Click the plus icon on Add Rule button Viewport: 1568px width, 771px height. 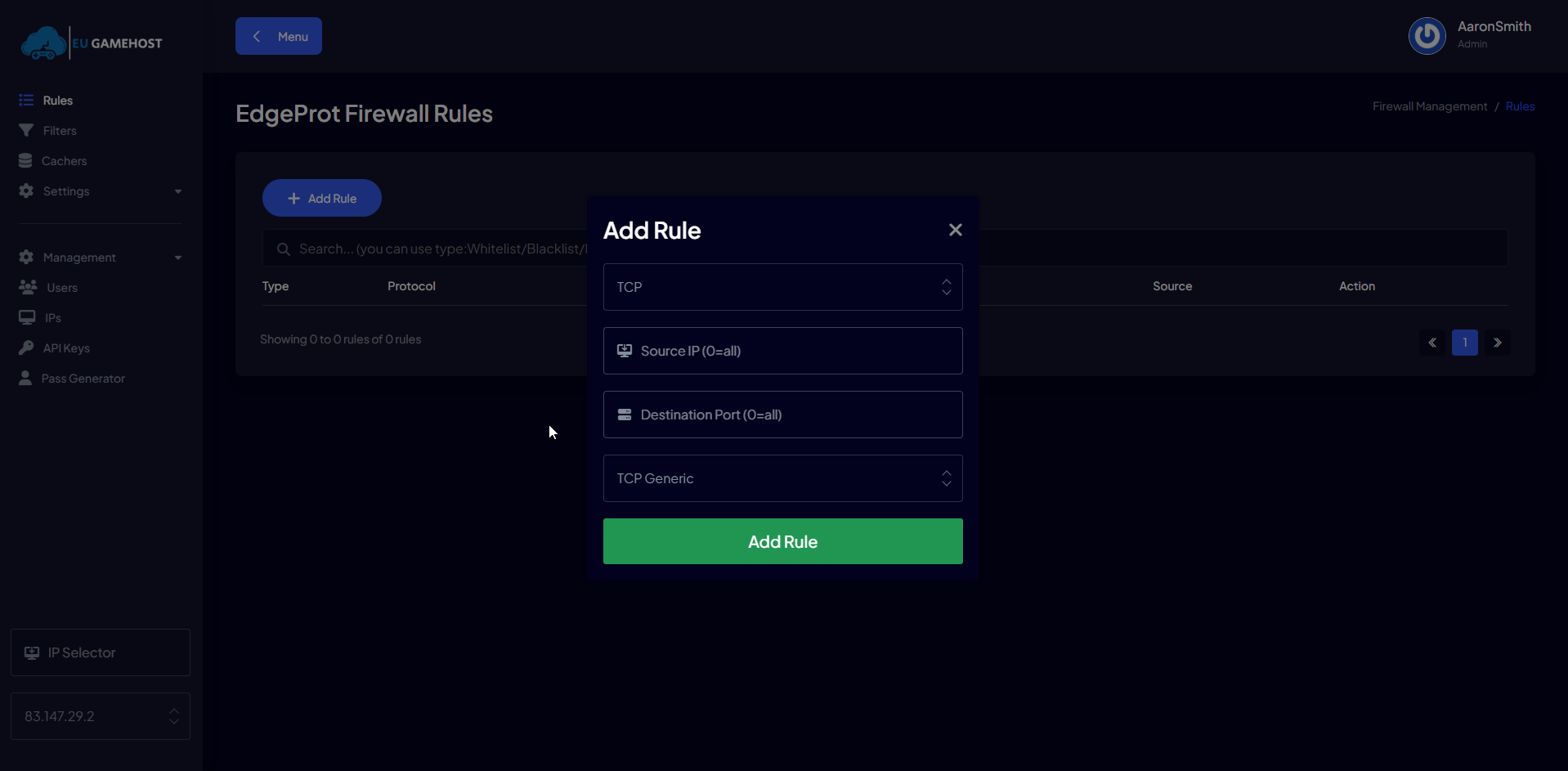click(x=294, y=199)
